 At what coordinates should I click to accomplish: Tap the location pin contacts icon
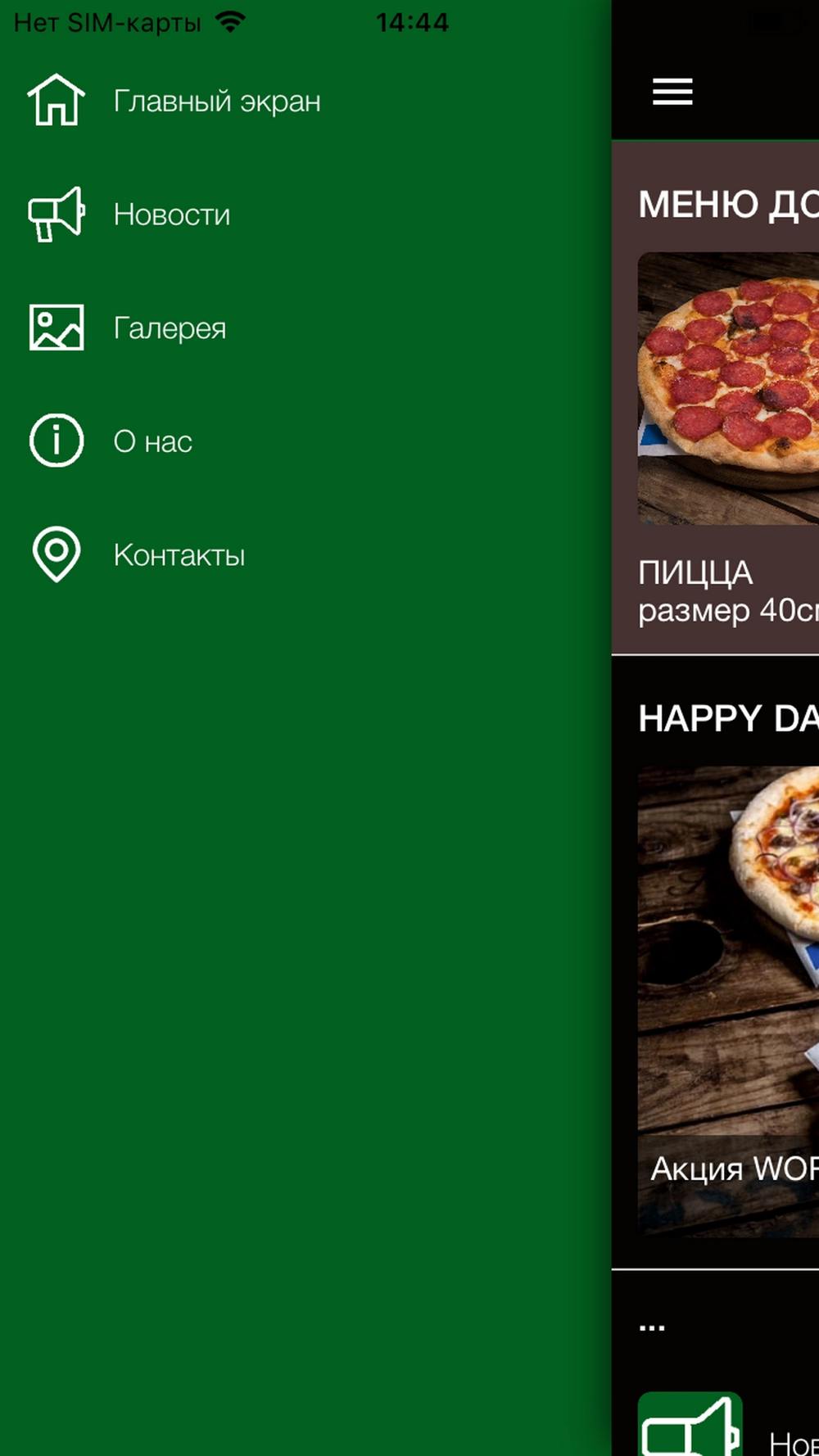click(x=57, y=554)
